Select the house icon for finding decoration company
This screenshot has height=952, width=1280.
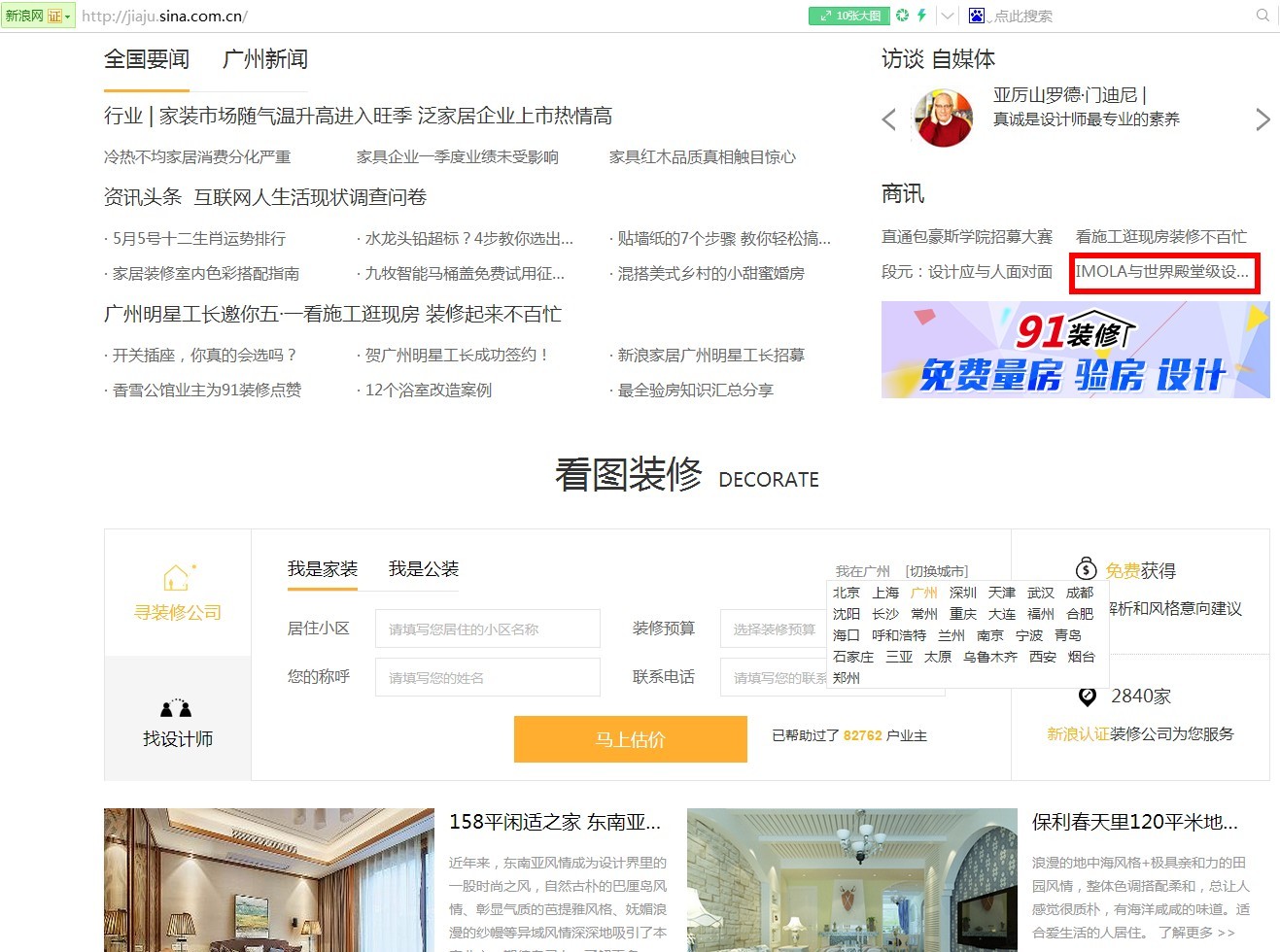tap(177, 578)
